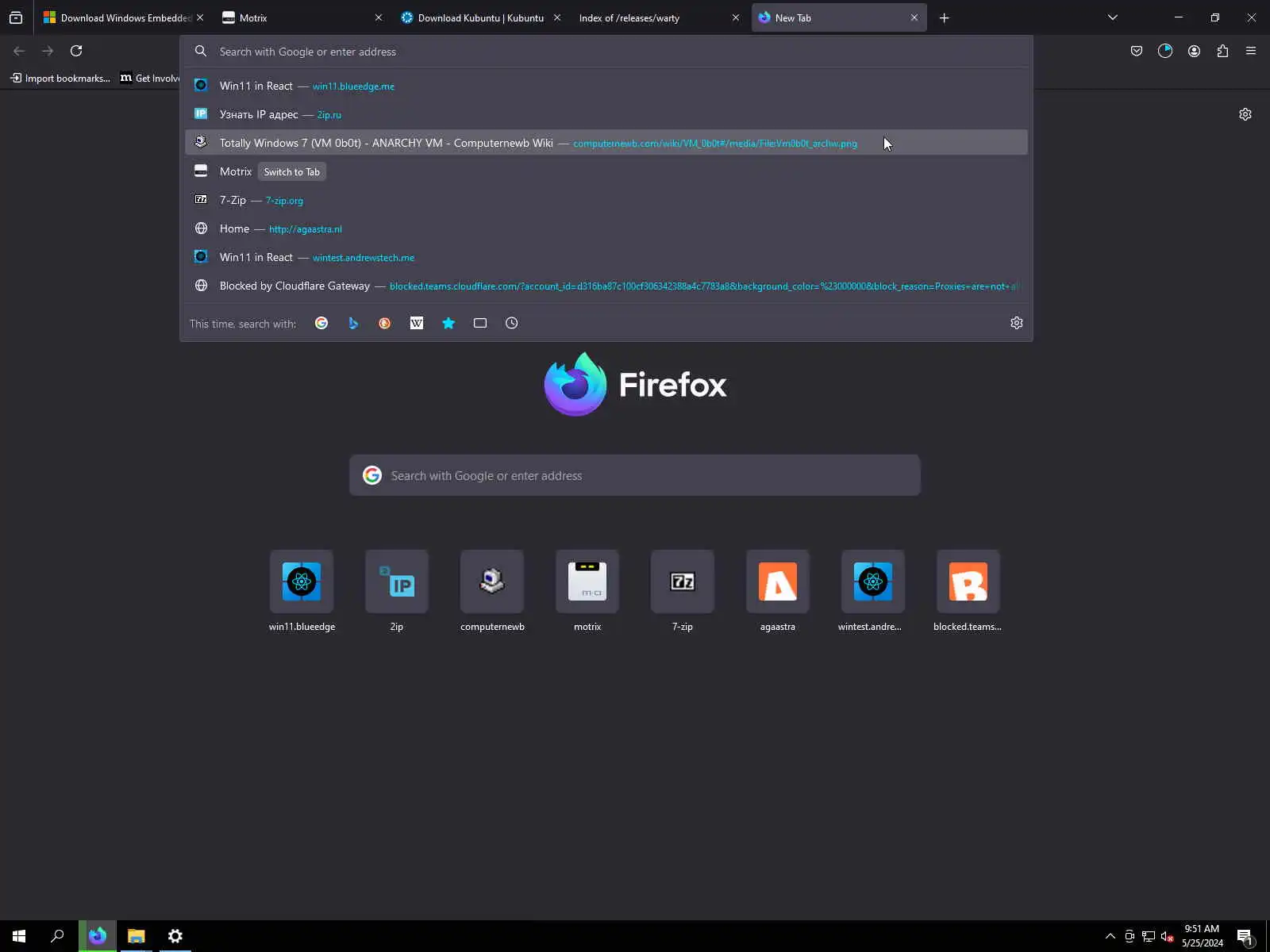Open search settings gear in dropdown
Viewport: 1270px width, 952px height.
point(1017,323)
